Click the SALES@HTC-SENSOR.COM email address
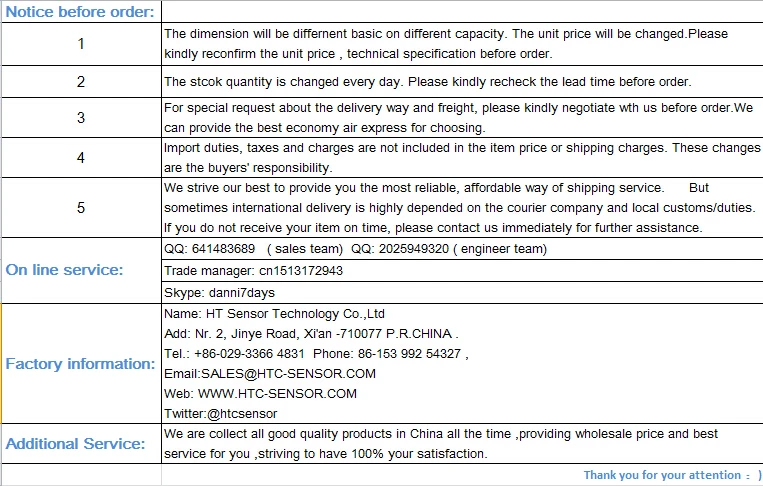The height and width of the screenshot is (486, 763). (288, 374)
